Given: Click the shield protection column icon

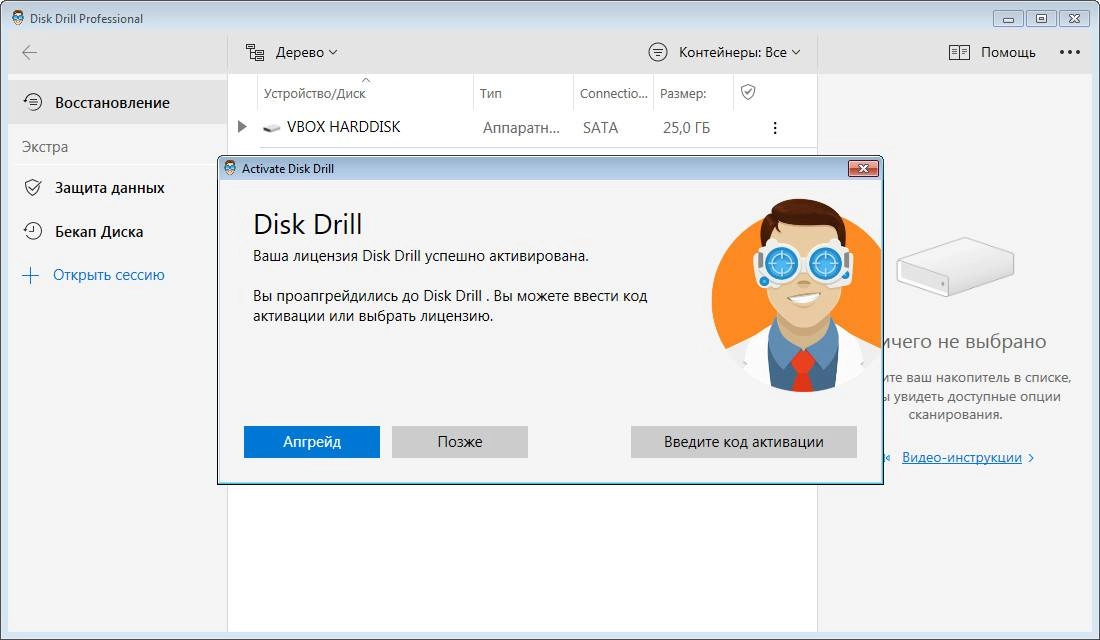Looking at the screenshot, I should click(748, 92).
